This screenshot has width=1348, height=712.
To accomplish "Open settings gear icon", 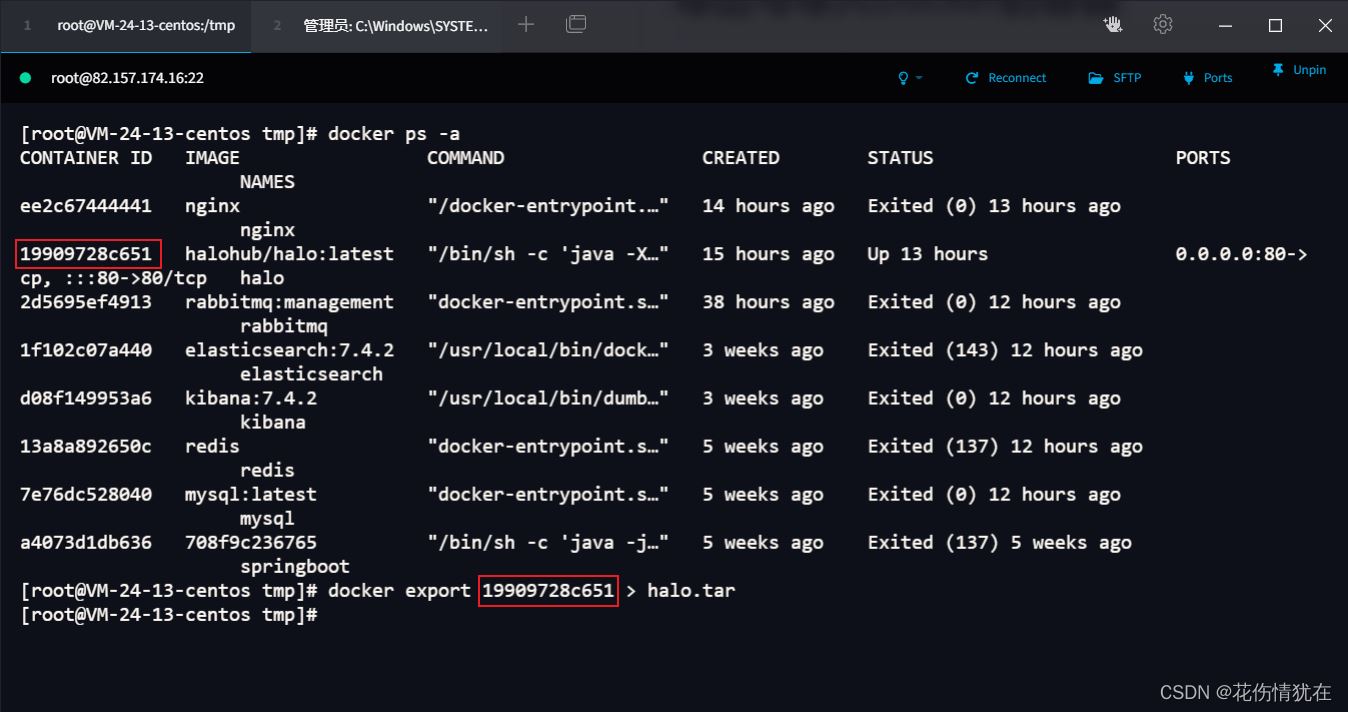I will point(1162,25).
